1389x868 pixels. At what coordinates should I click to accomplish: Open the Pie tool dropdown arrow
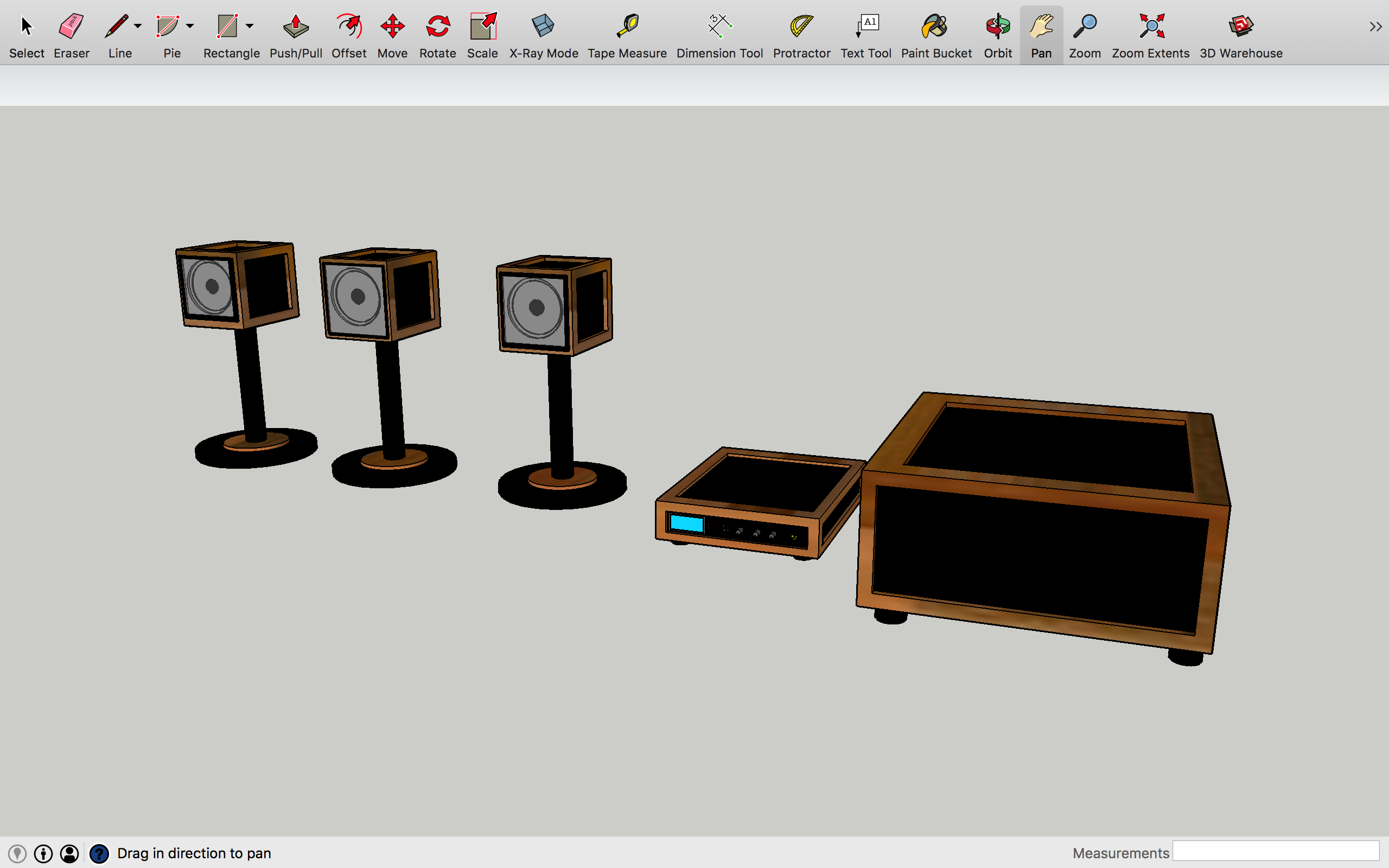(190, 26)
